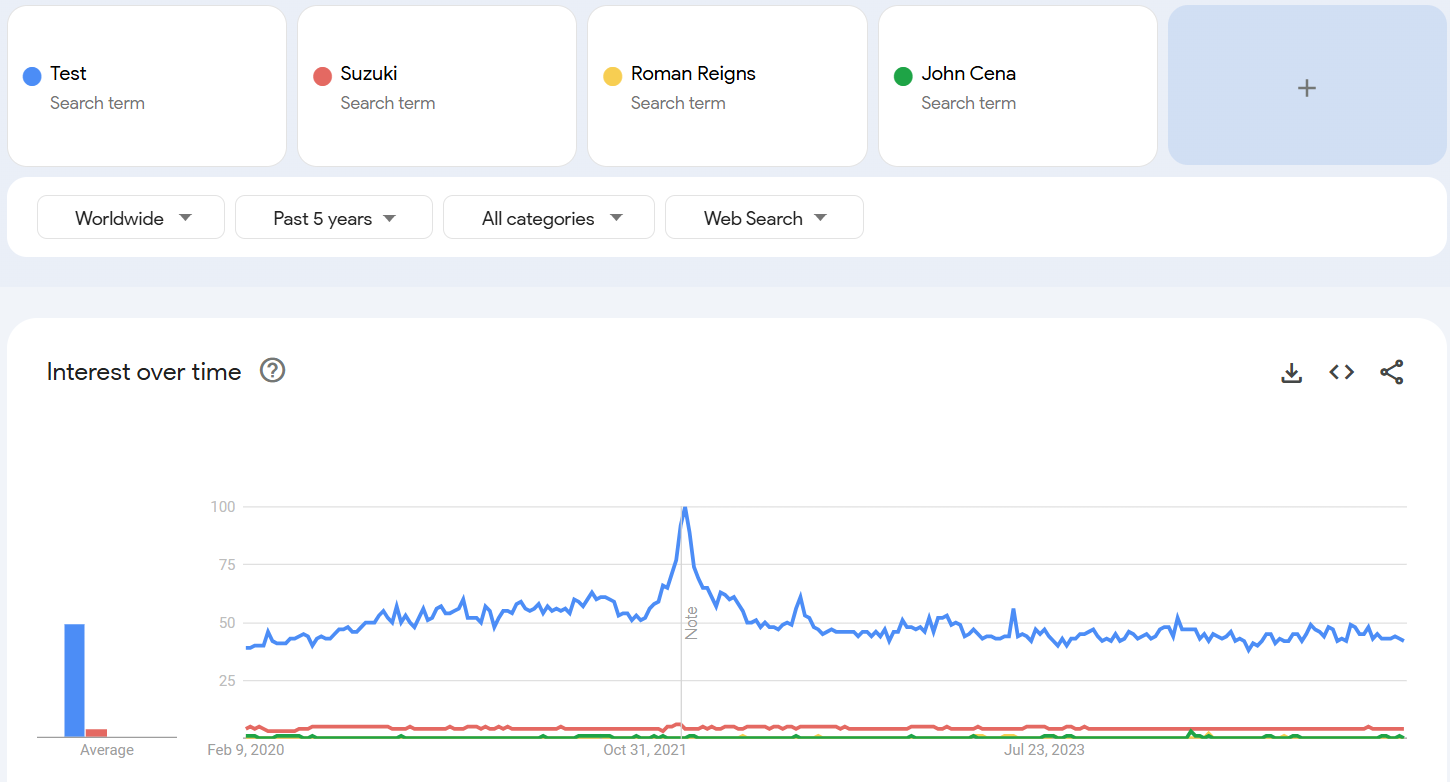This screenshot has height=782, width=1450.
Task: Select the Roman Reigns search term card
Action: coord(727,86)
